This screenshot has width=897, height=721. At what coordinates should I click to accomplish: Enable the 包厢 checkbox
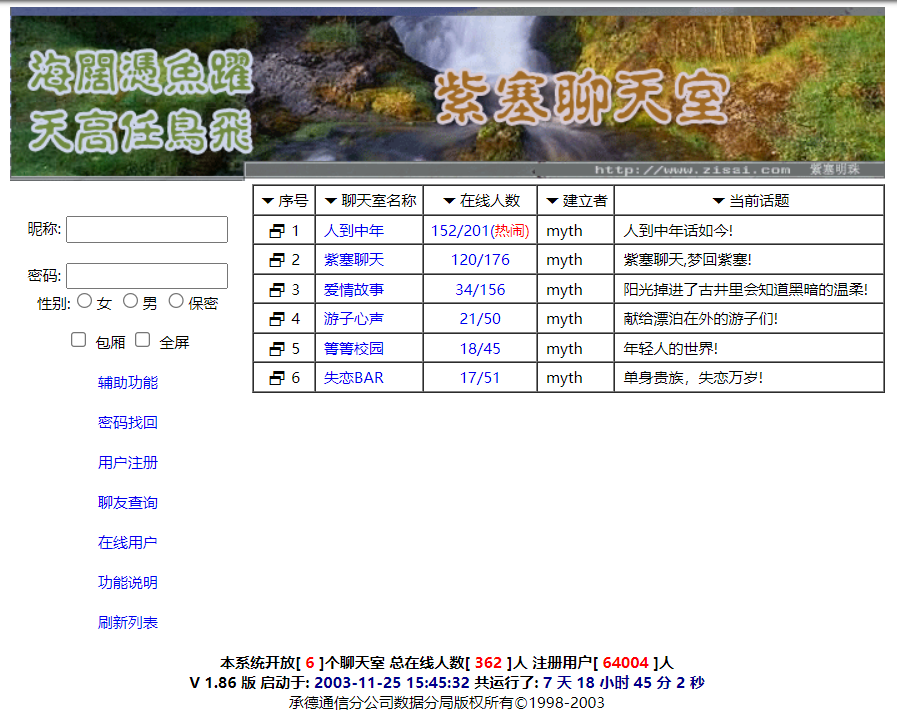79,340
